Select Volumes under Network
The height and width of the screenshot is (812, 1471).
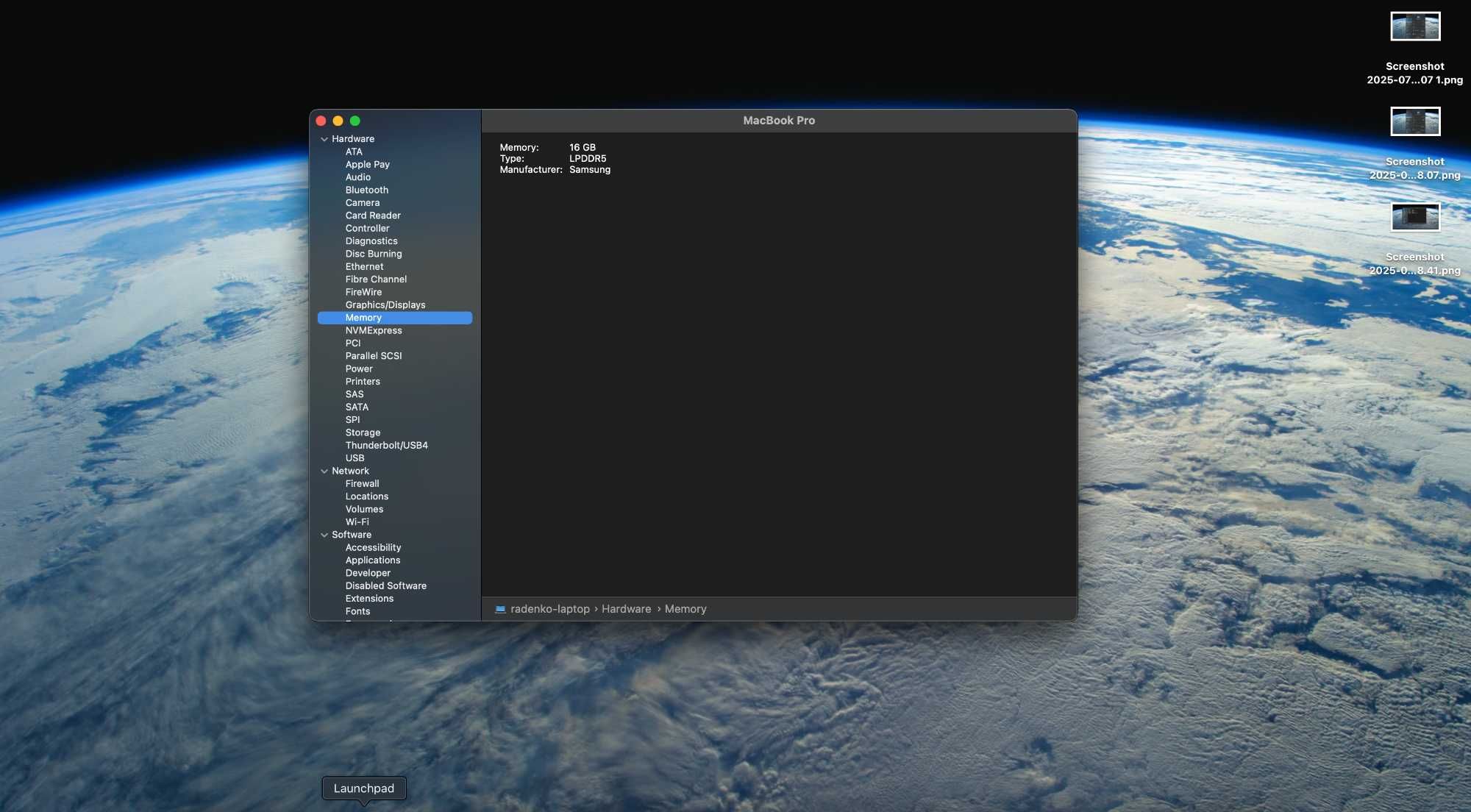tap(364, 510)
